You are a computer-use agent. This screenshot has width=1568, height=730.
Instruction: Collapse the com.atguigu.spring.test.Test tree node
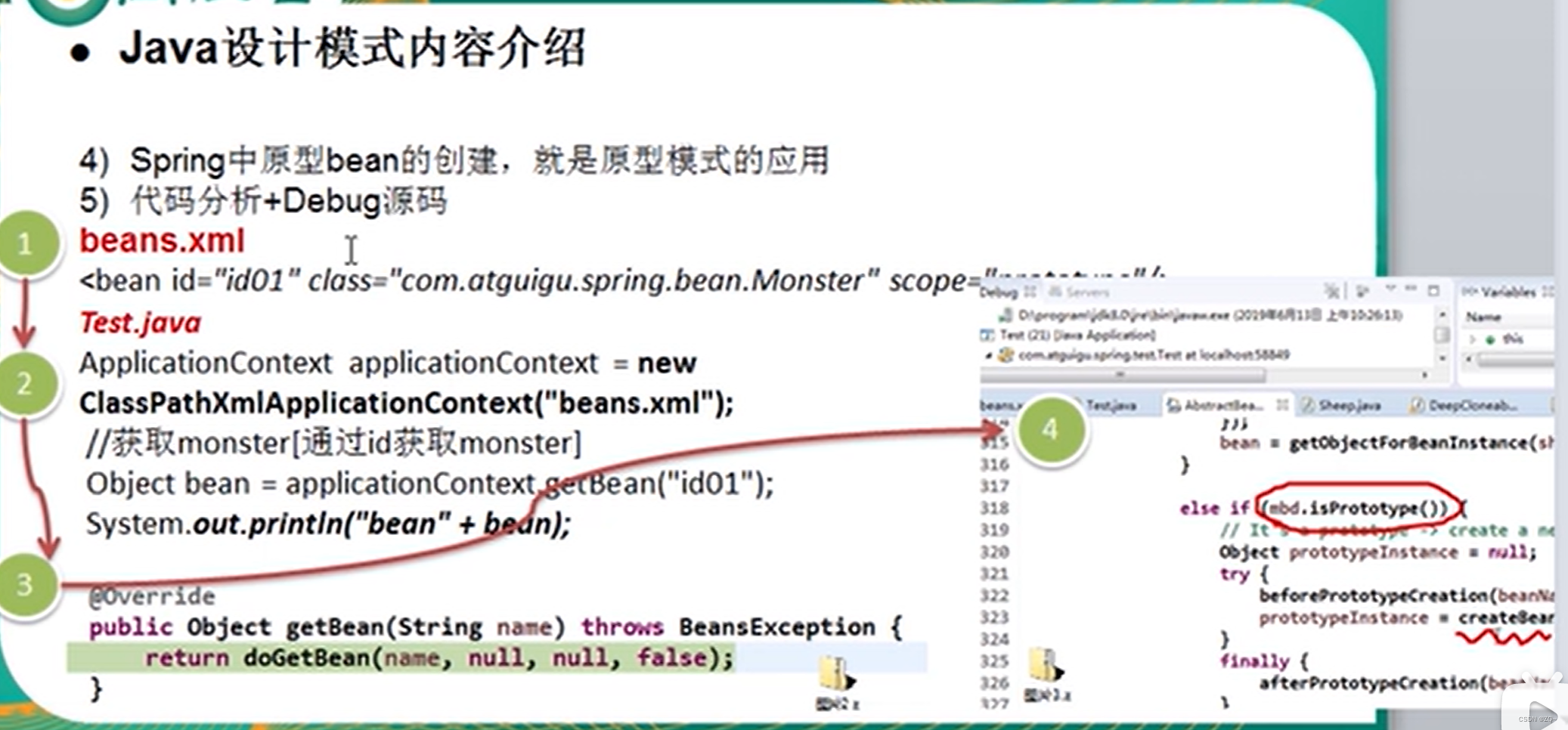[988, 355]
